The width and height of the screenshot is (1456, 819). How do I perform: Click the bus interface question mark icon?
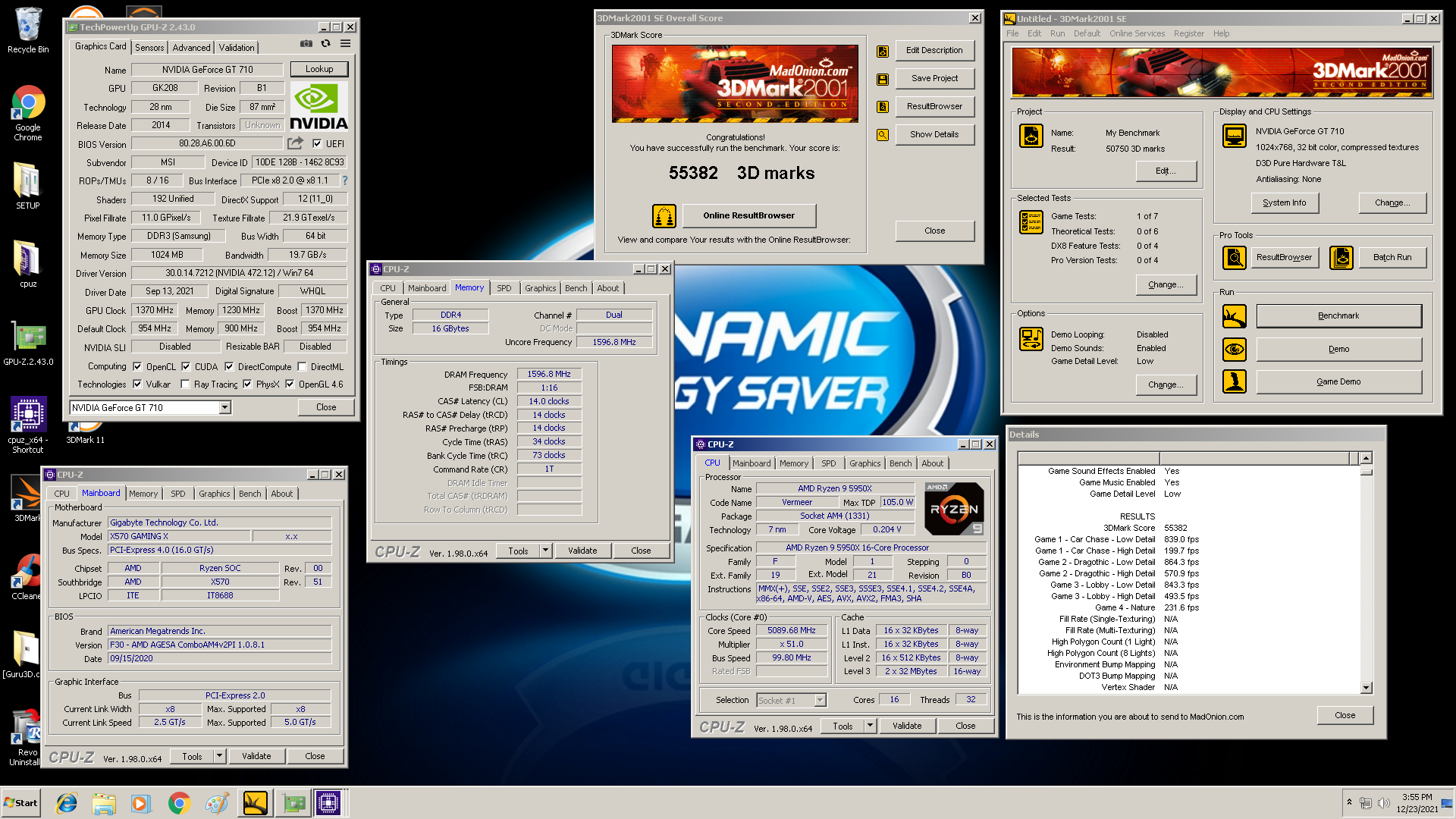[x=345, y=180]
